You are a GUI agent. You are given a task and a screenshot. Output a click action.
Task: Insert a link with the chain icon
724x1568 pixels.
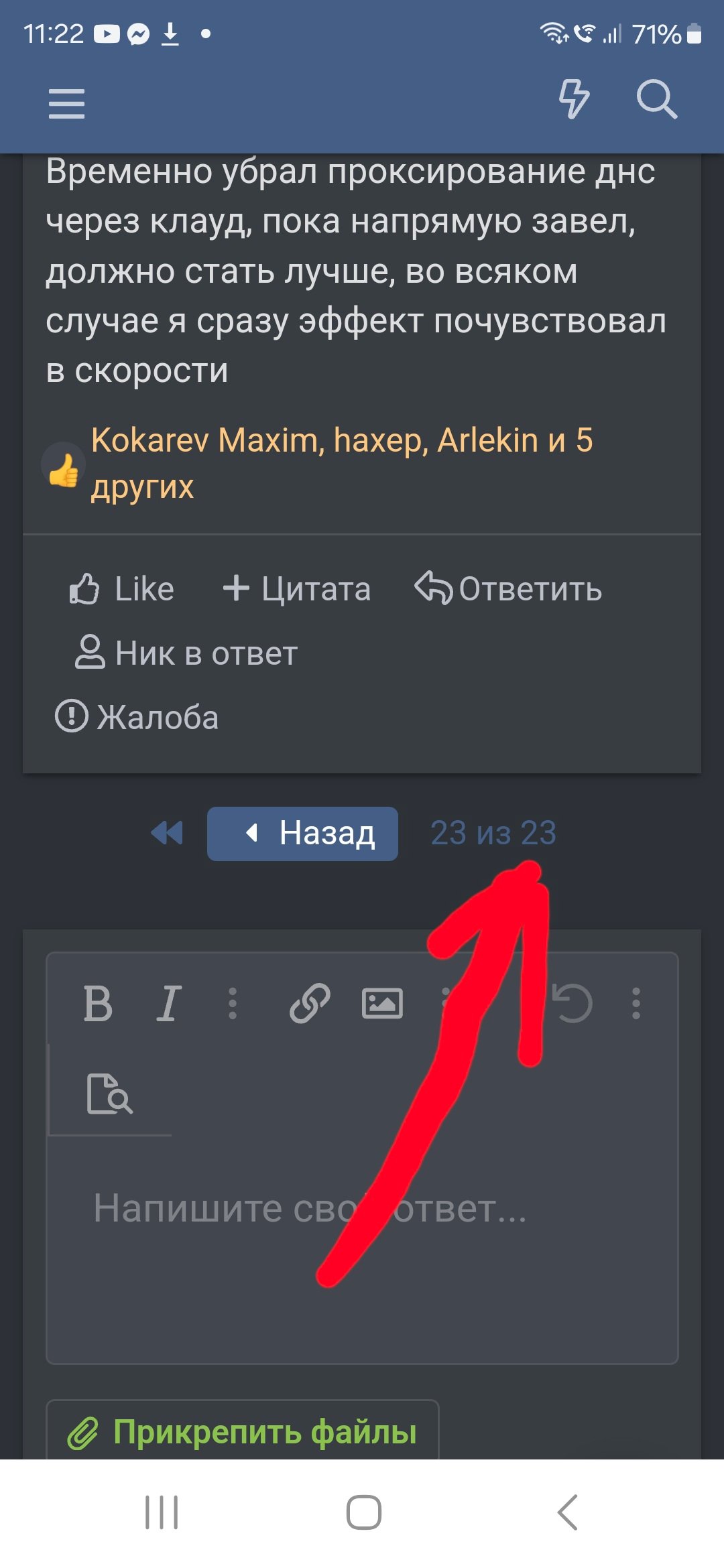(310, 1004)
